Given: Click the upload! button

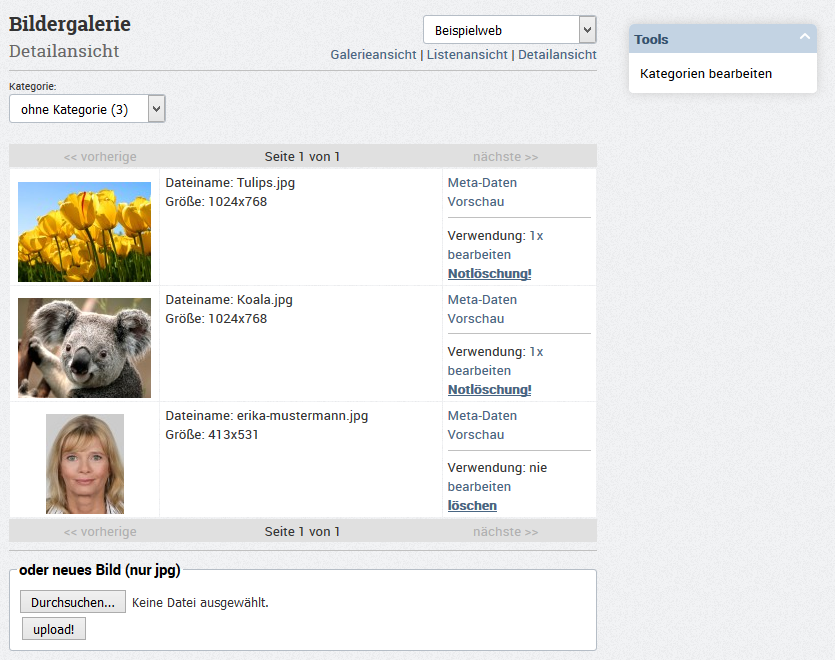Looking at the screenshot, I should point(54,629).
